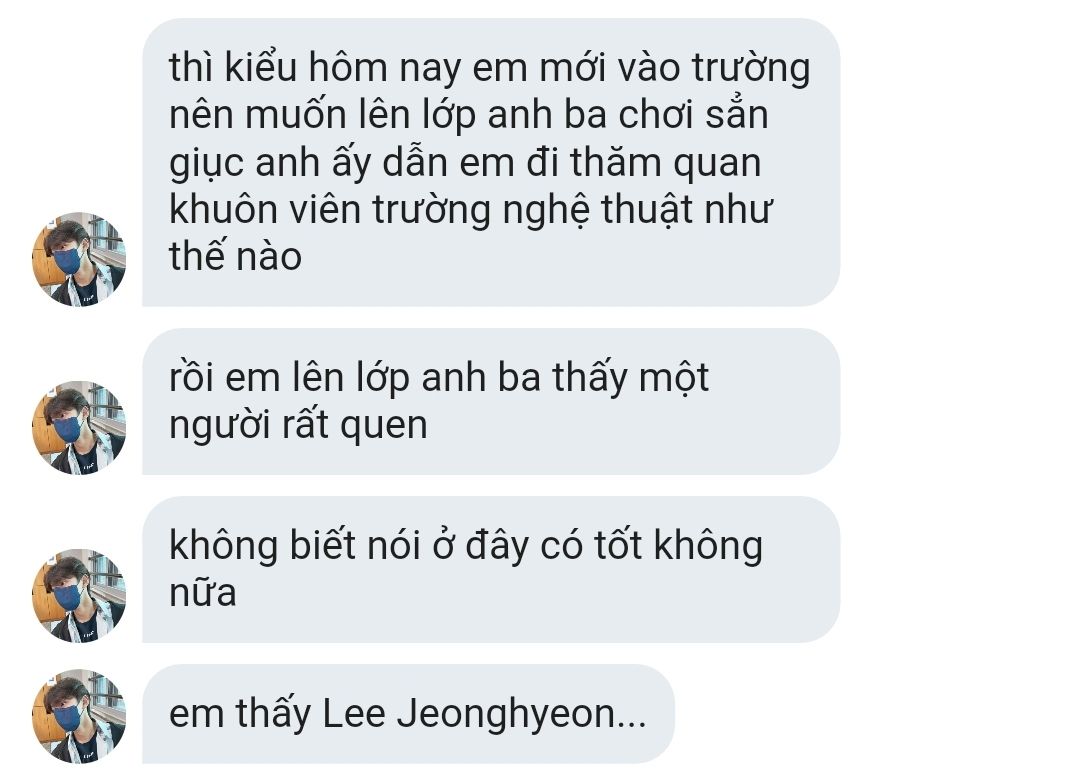Image resolution: width=1080 pixels, height=774 pixels.
Task: Select message 'rồi em lên lớp anh ba'
Action: 490,401
